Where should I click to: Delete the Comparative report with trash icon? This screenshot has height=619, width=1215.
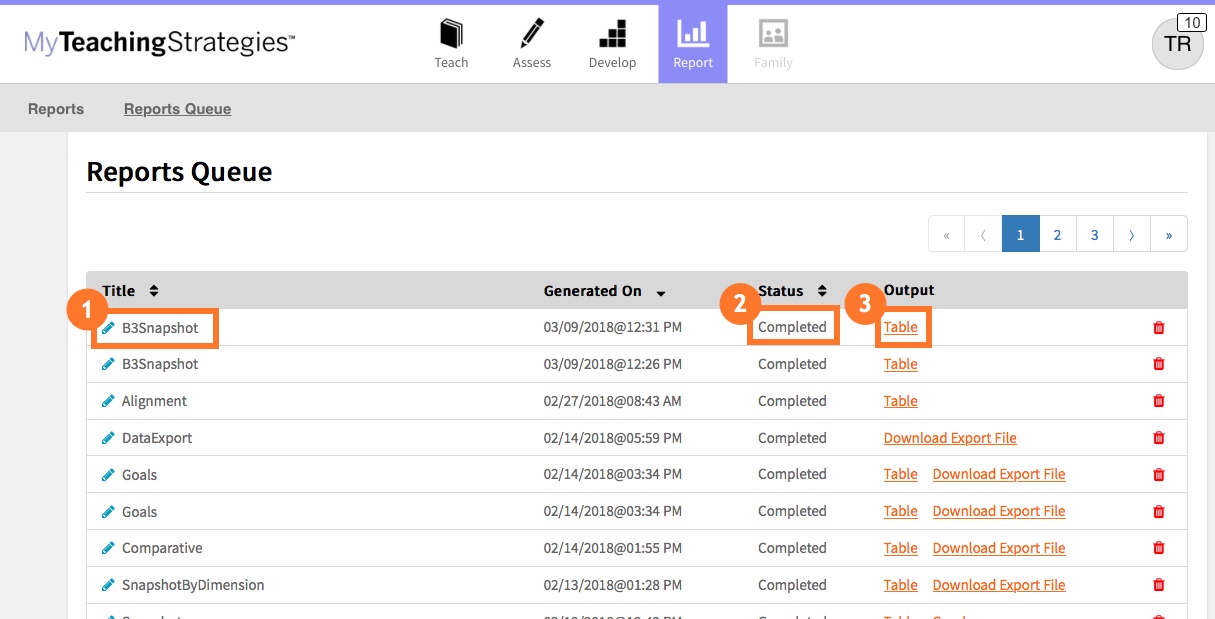(x=1159, y=548)
